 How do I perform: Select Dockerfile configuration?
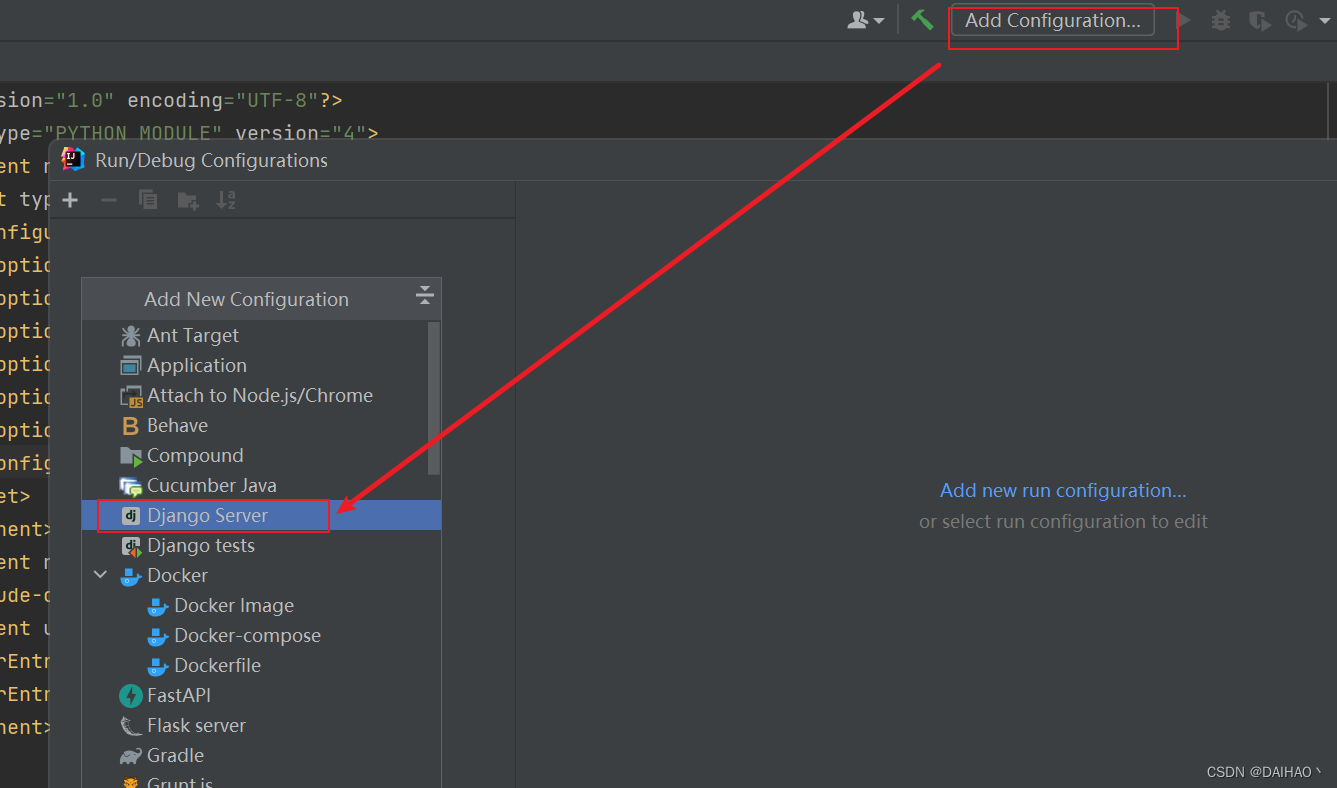pyautogui.click(x=261, y=665)
